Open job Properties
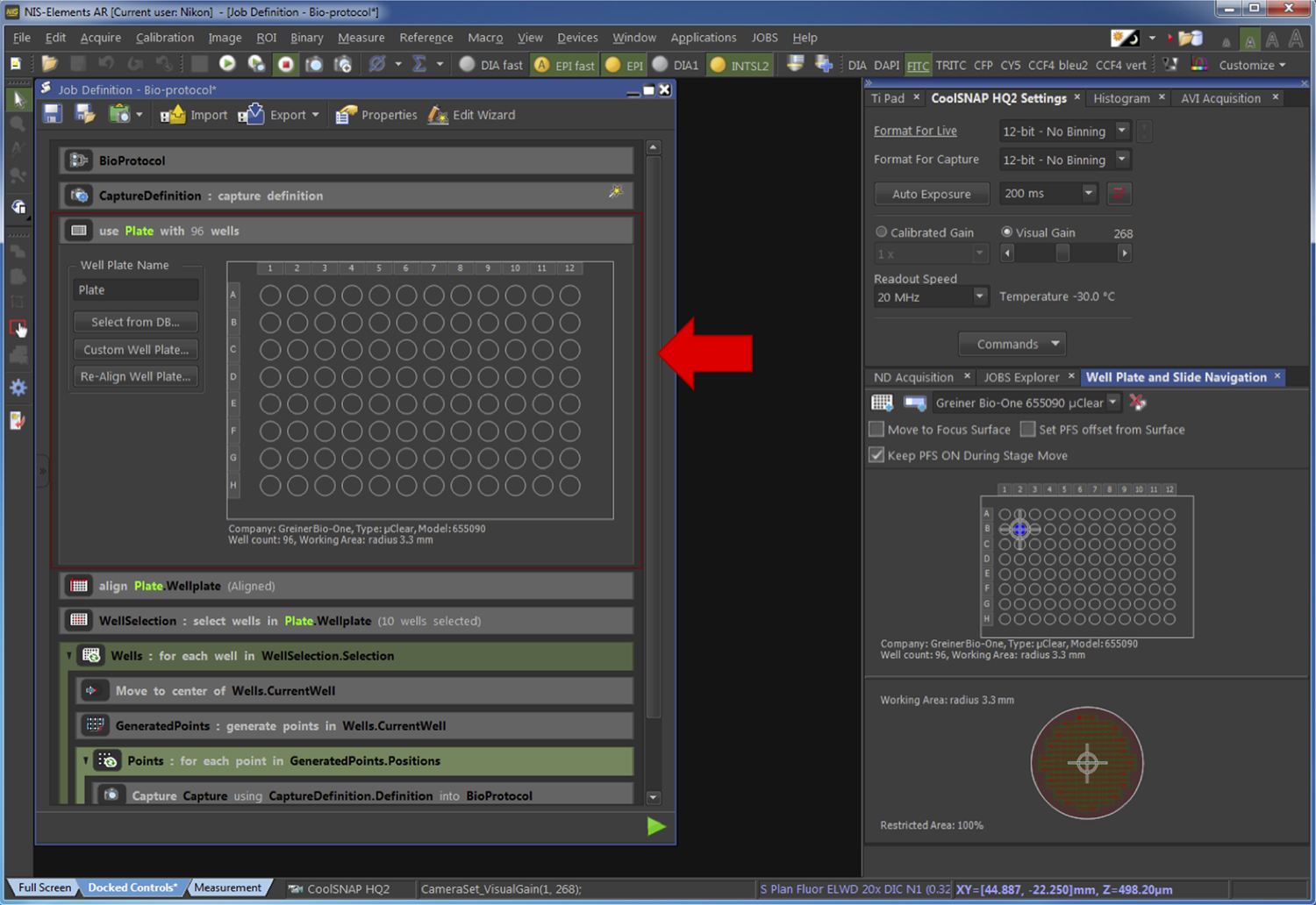Screen dimensions: 1316x905 pyautogui.click(x=377, y=115)
